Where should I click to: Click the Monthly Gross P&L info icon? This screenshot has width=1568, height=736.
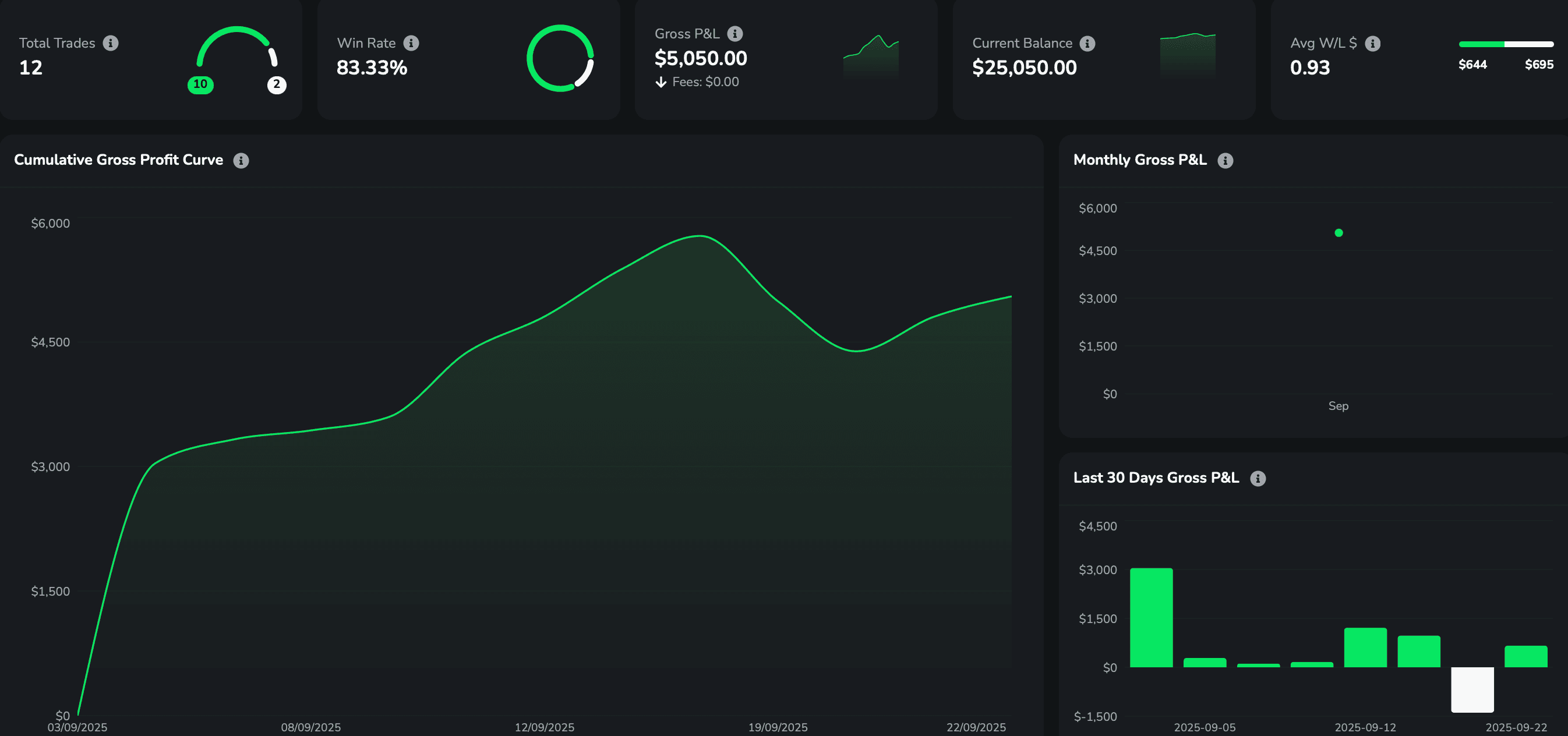(x=1225, y=161)
